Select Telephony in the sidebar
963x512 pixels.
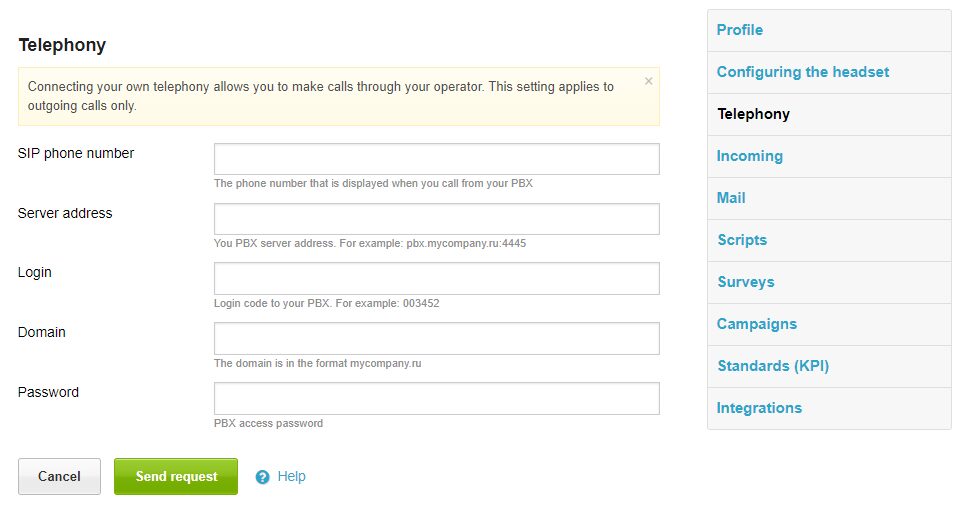pyautogui.click(x=753, y=114)
